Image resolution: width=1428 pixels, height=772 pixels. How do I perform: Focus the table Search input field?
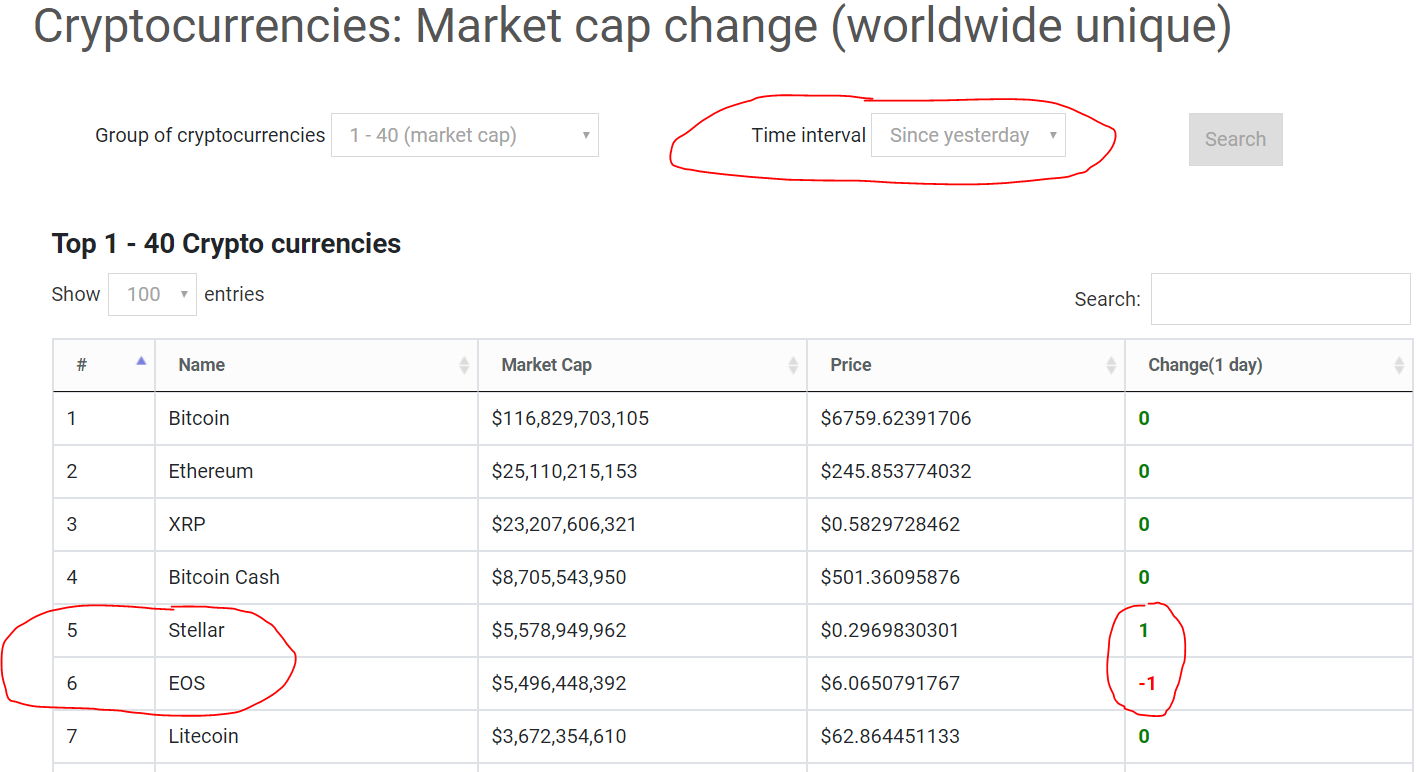tap(1280, 299)
